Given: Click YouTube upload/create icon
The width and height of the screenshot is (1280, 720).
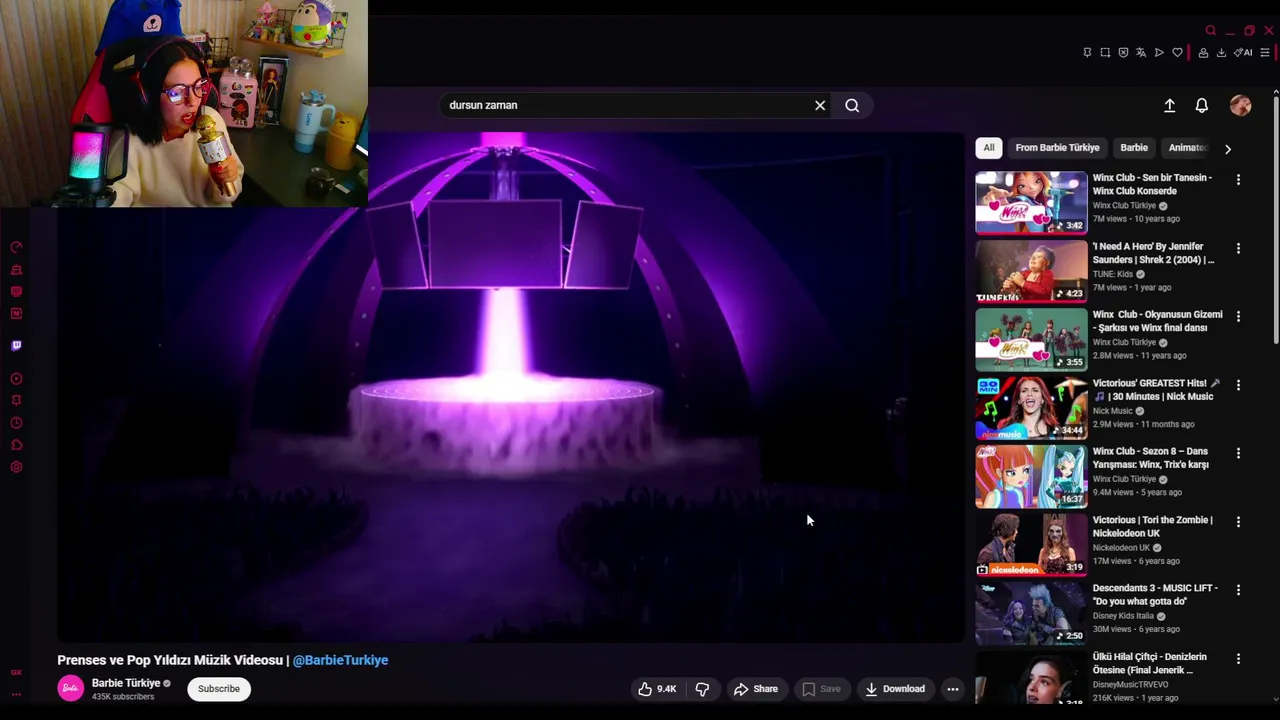Looking at the screenshot, I should pyautogui.click(x=1169, y=105).
